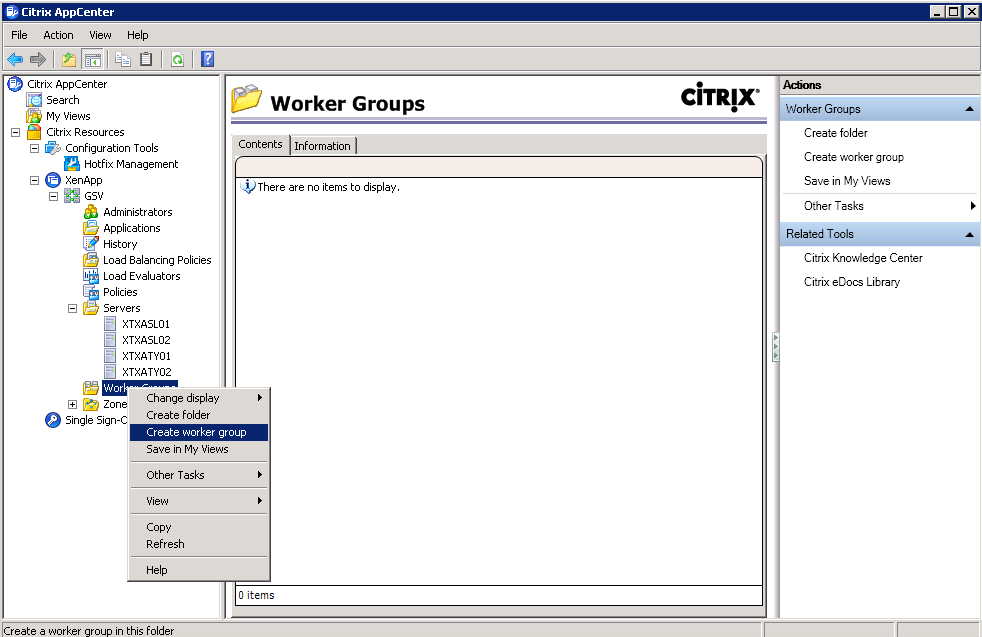Choose Save in My Views context entry
Image resolution: width=982 pixels, height=637 pixels.
click(x=199, y=449)
